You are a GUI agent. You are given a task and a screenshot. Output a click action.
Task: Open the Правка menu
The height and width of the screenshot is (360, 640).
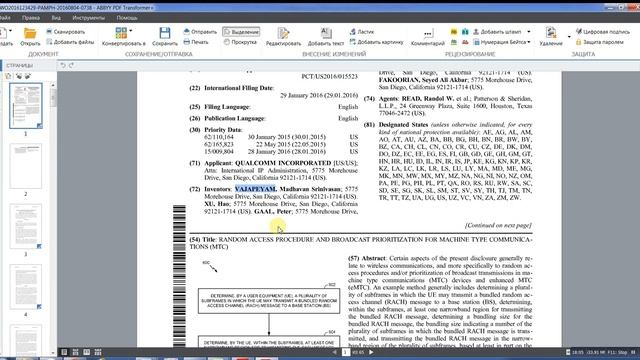click(x=31, y=18)
